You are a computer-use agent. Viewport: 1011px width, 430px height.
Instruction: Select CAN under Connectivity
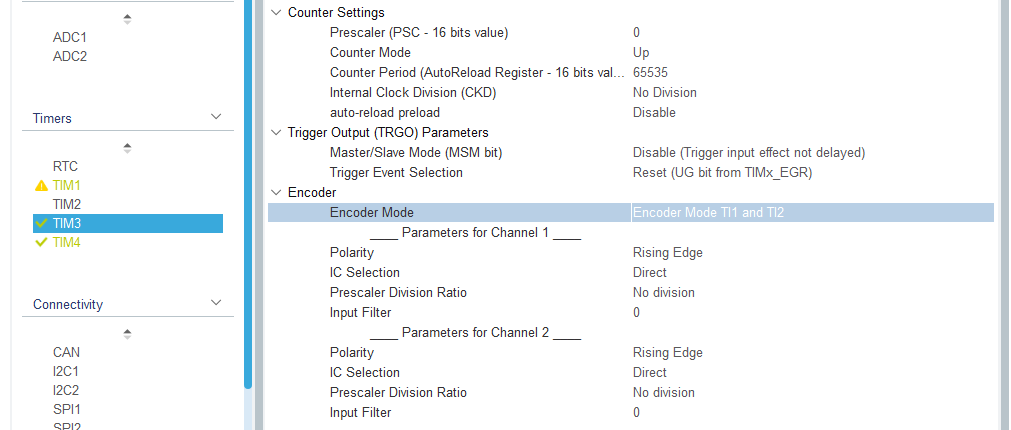coord(66,353)
